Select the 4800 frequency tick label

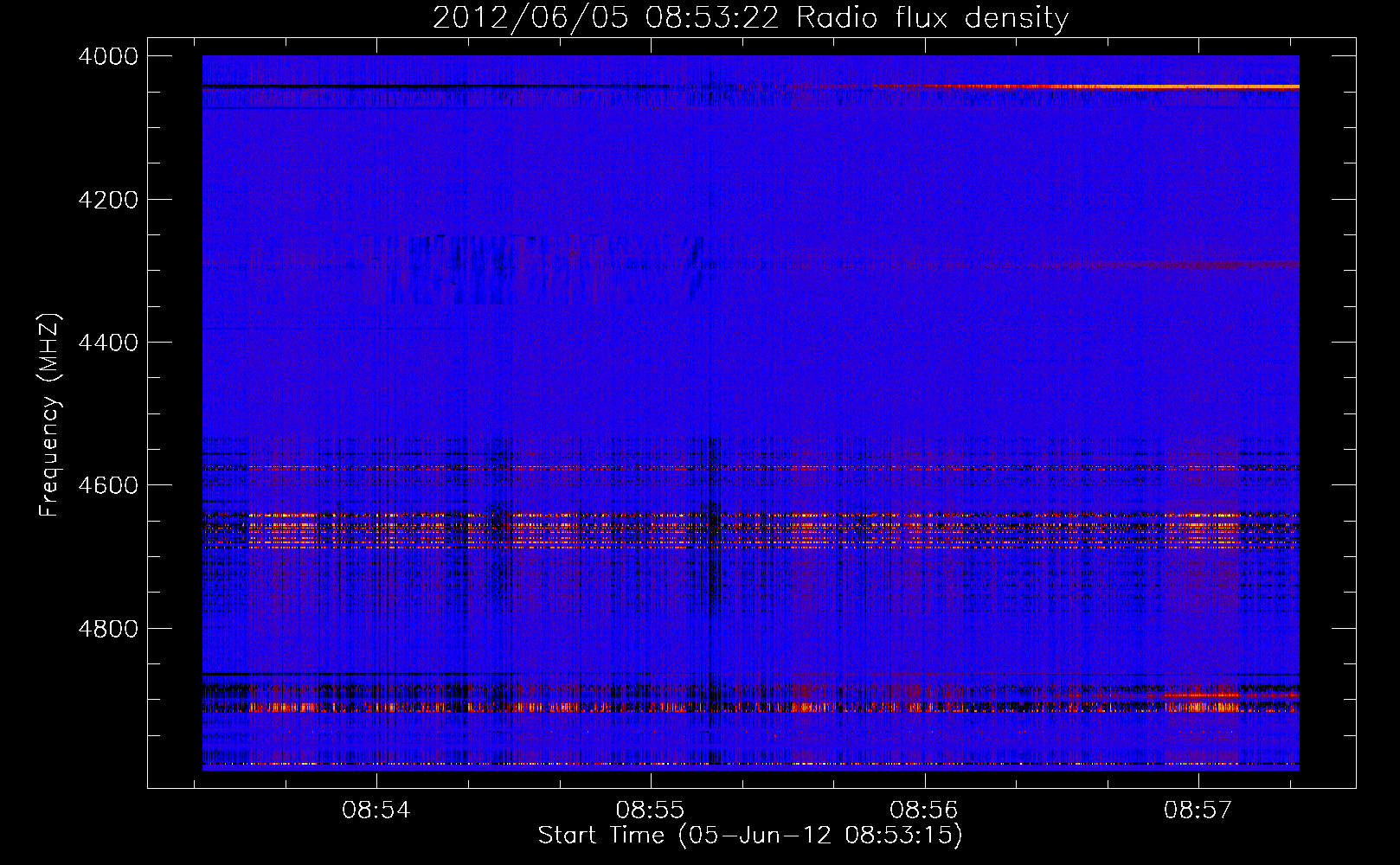click(108, 628)
